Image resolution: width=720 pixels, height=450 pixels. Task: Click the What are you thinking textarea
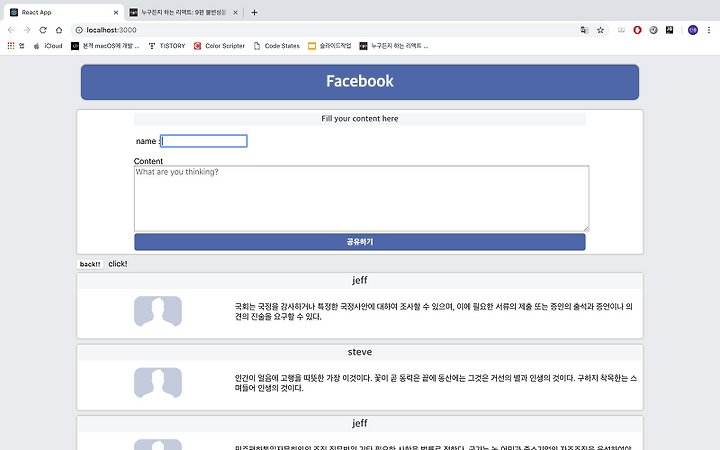point(361,198)
